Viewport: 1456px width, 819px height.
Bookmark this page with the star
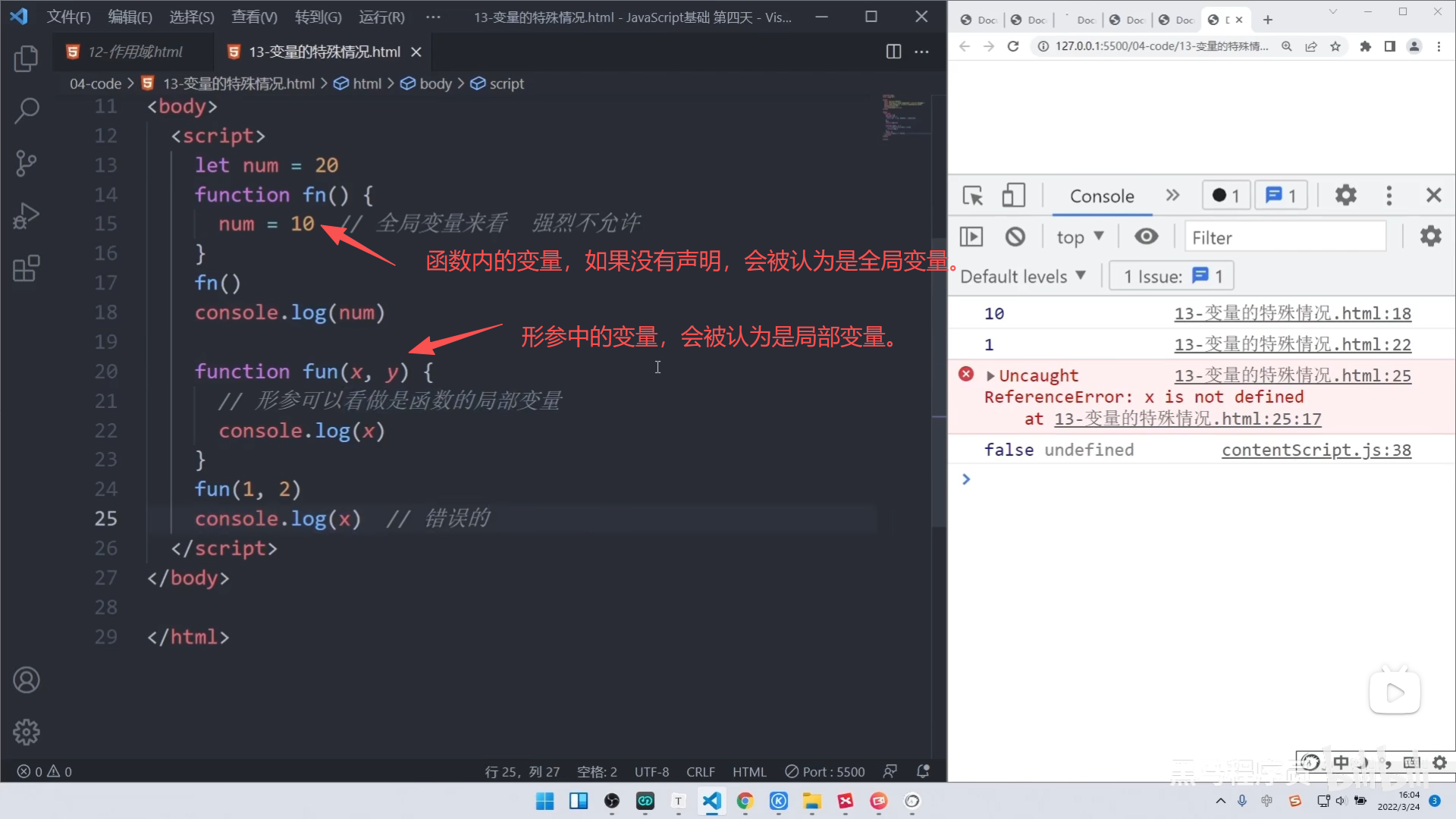click(x=1335, y=46)
